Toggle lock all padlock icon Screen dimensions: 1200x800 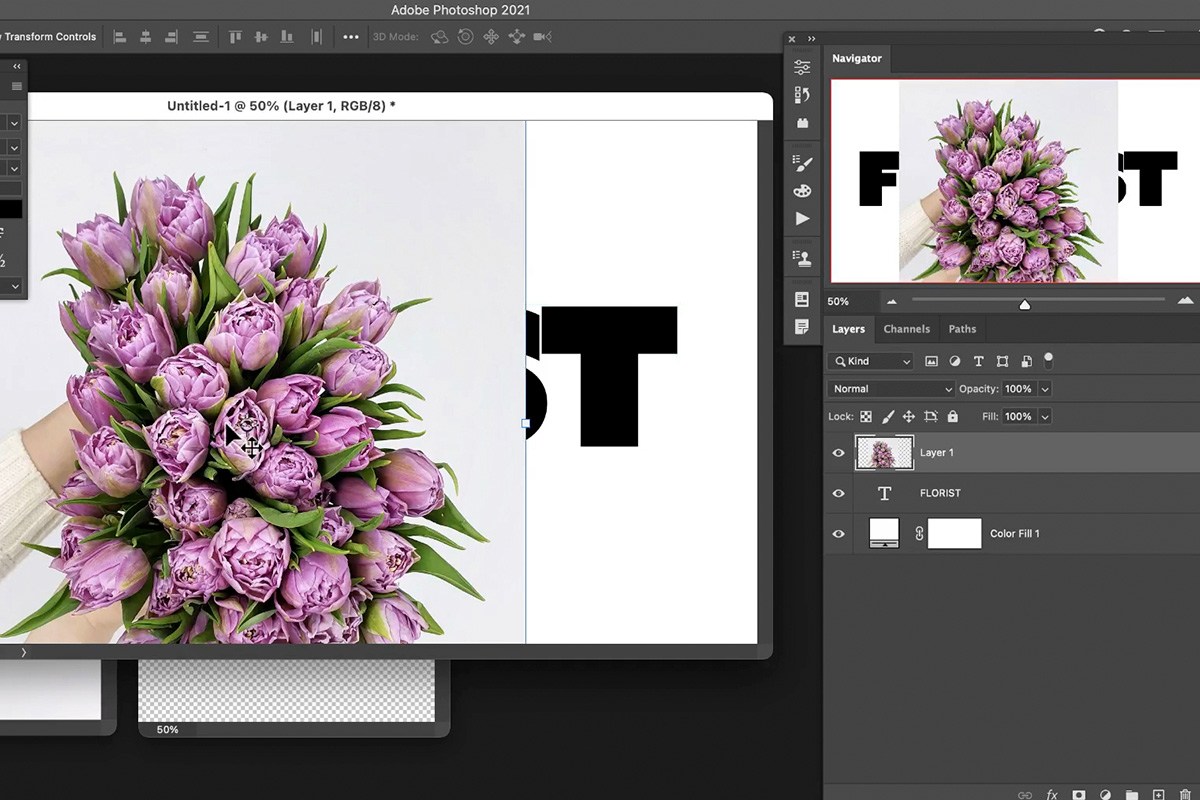(952, 417)
